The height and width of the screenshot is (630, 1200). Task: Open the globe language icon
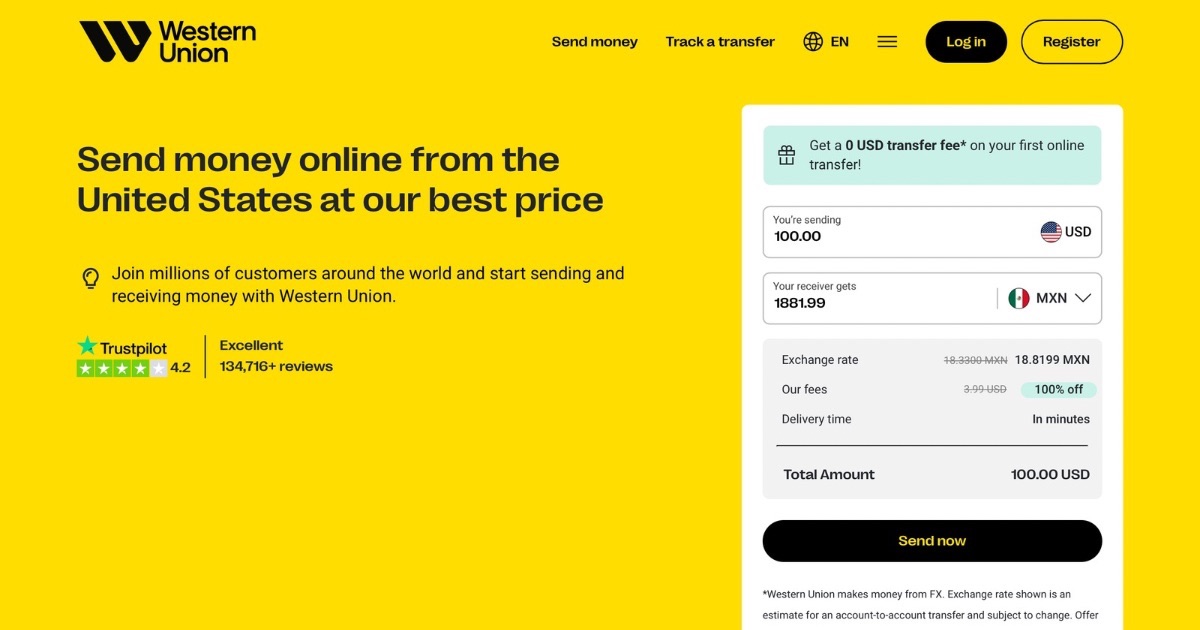point(811,41)
